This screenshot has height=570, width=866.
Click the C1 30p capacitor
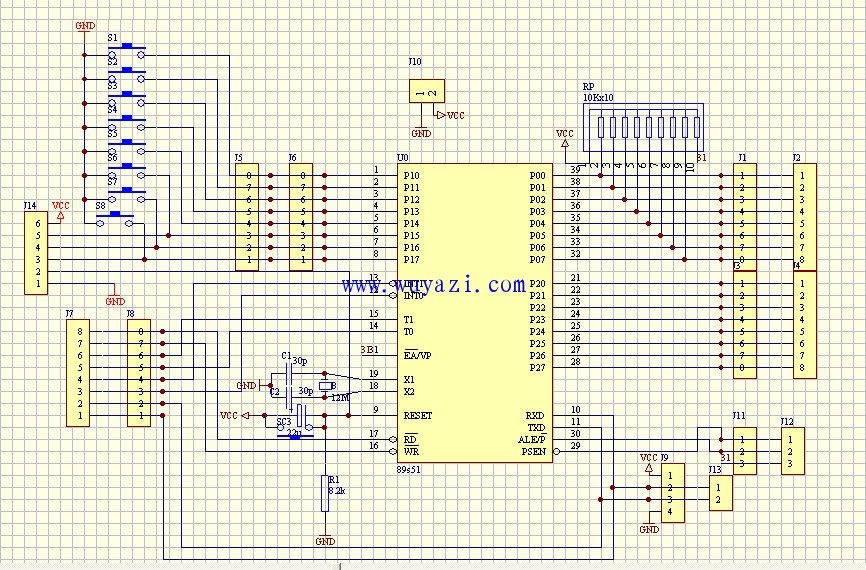288,374
